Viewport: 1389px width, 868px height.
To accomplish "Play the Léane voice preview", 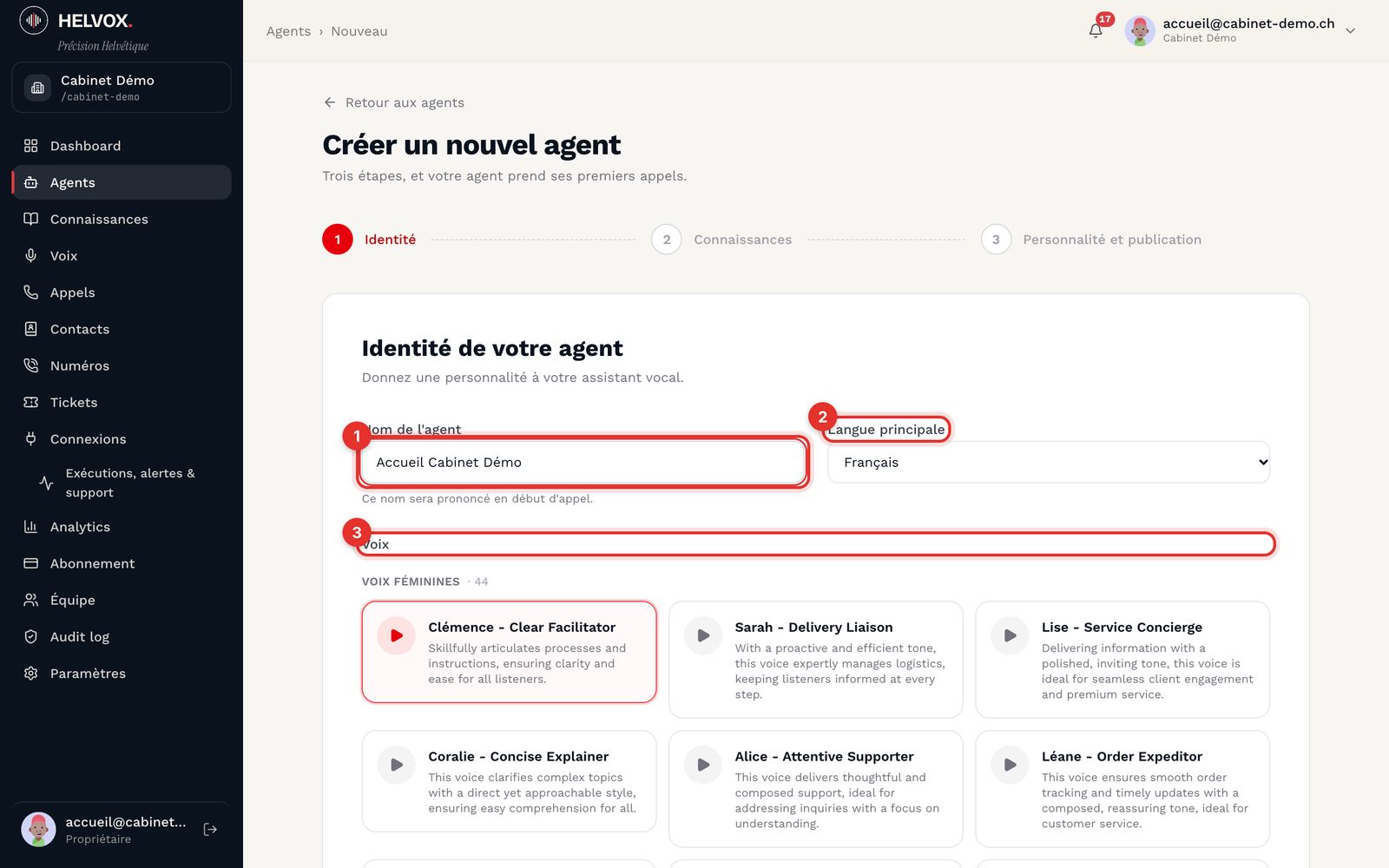I will (1010, 765).
